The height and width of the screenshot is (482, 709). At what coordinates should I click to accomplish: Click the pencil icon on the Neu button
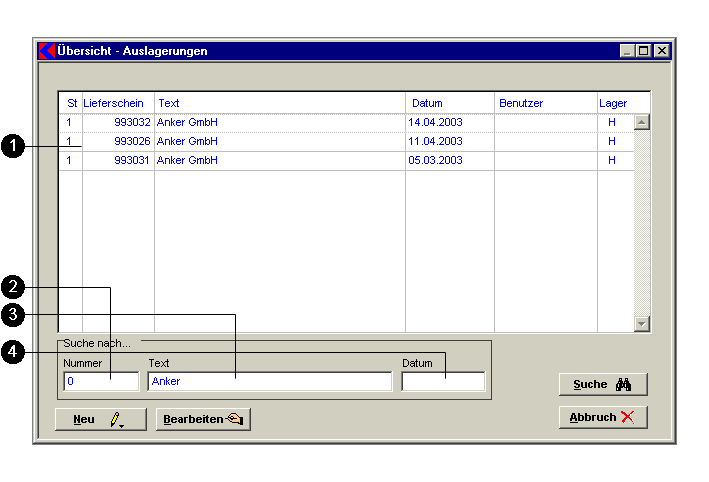pyautogui.click(x=117, y=420)
